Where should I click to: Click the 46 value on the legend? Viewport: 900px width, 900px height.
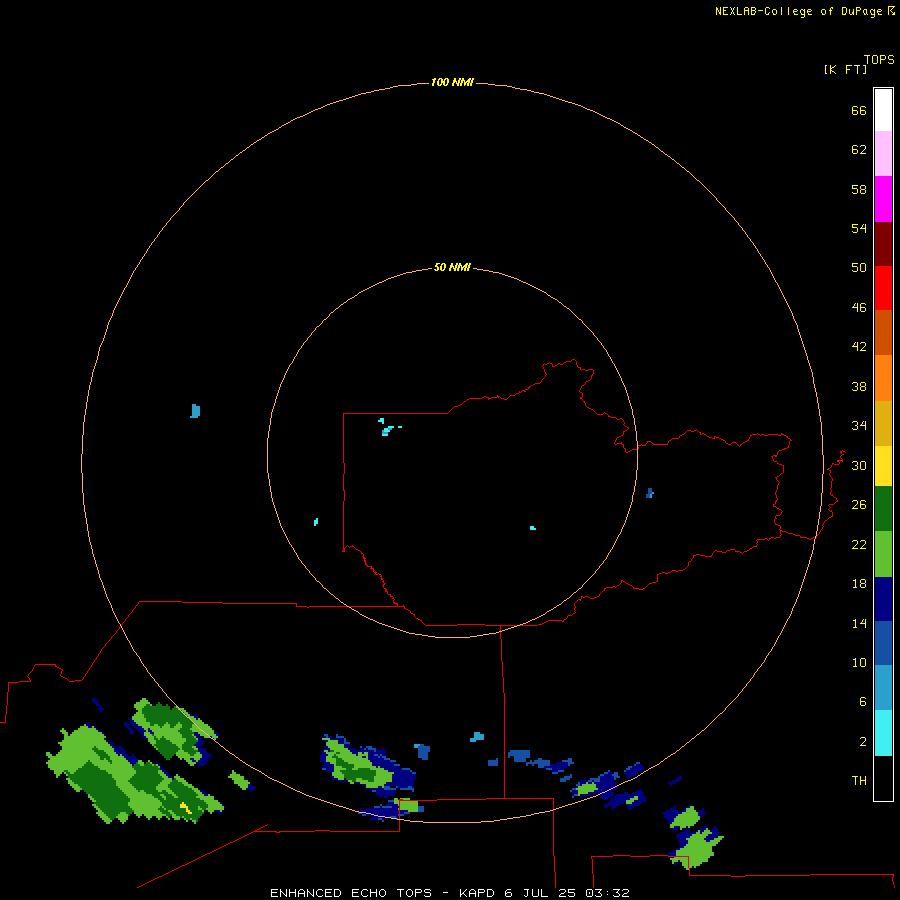pos(859,307)
